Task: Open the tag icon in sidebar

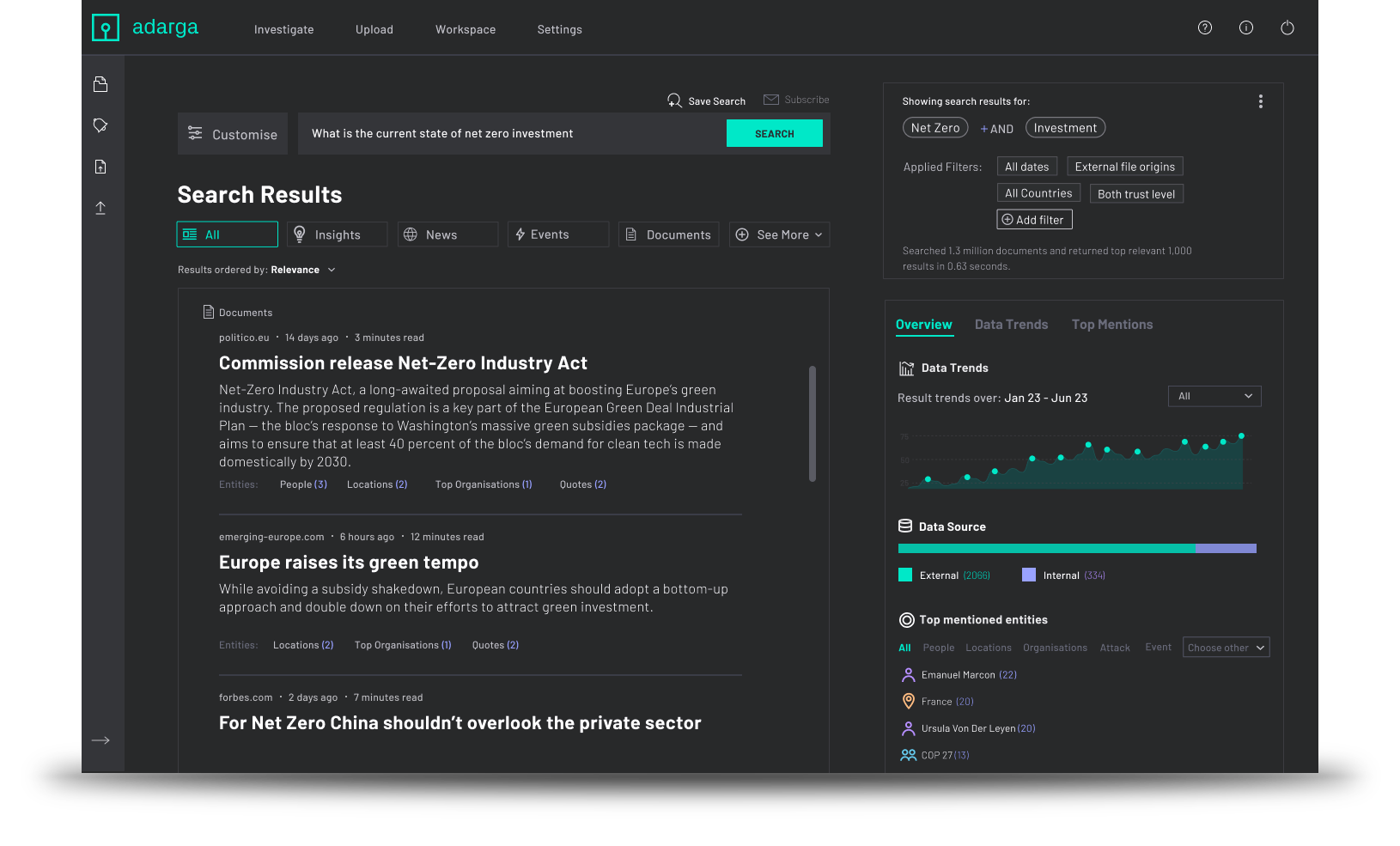Action: 100,125
